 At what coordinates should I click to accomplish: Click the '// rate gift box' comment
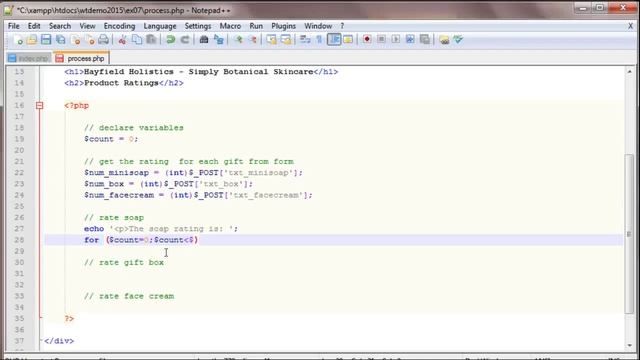pyautogui.click(x=124, y=262)
